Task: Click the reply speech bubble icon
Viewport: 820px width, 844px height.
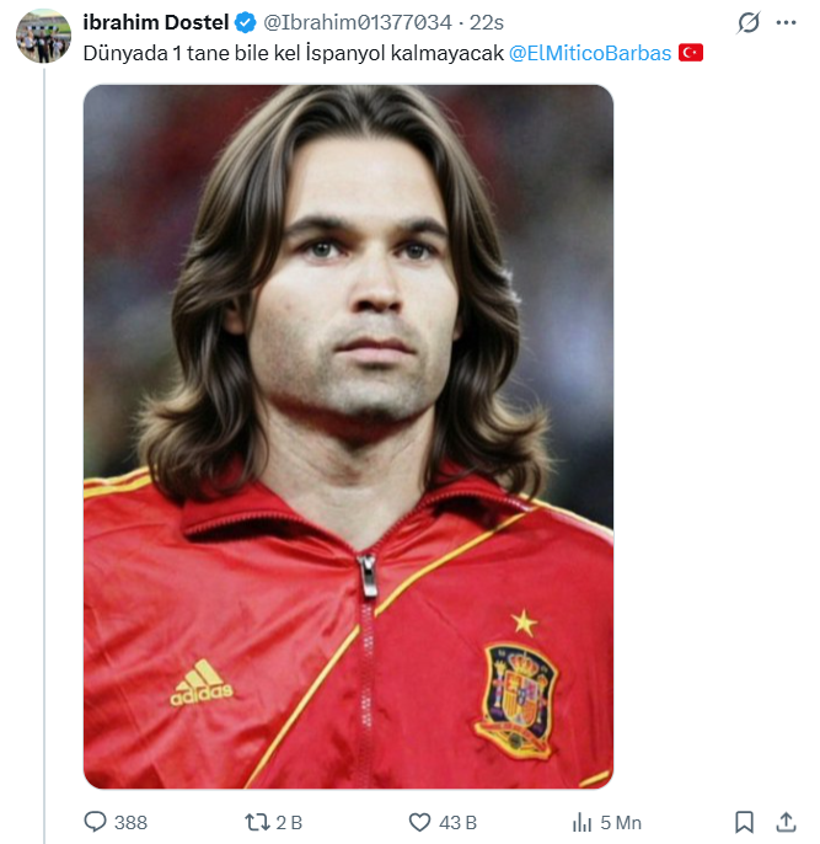Action: coord(95,822)
